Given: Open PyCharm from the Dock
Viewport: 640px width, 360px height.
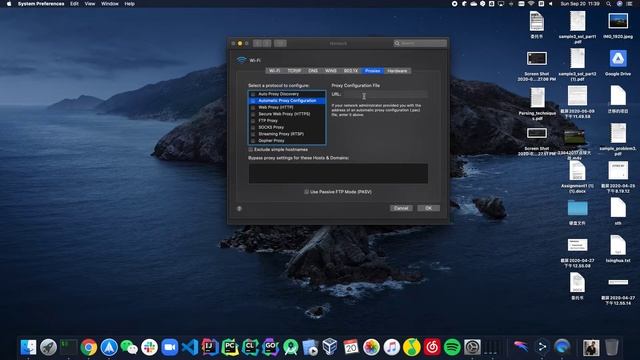Looking at the screenshot, I should coord(230,347).
